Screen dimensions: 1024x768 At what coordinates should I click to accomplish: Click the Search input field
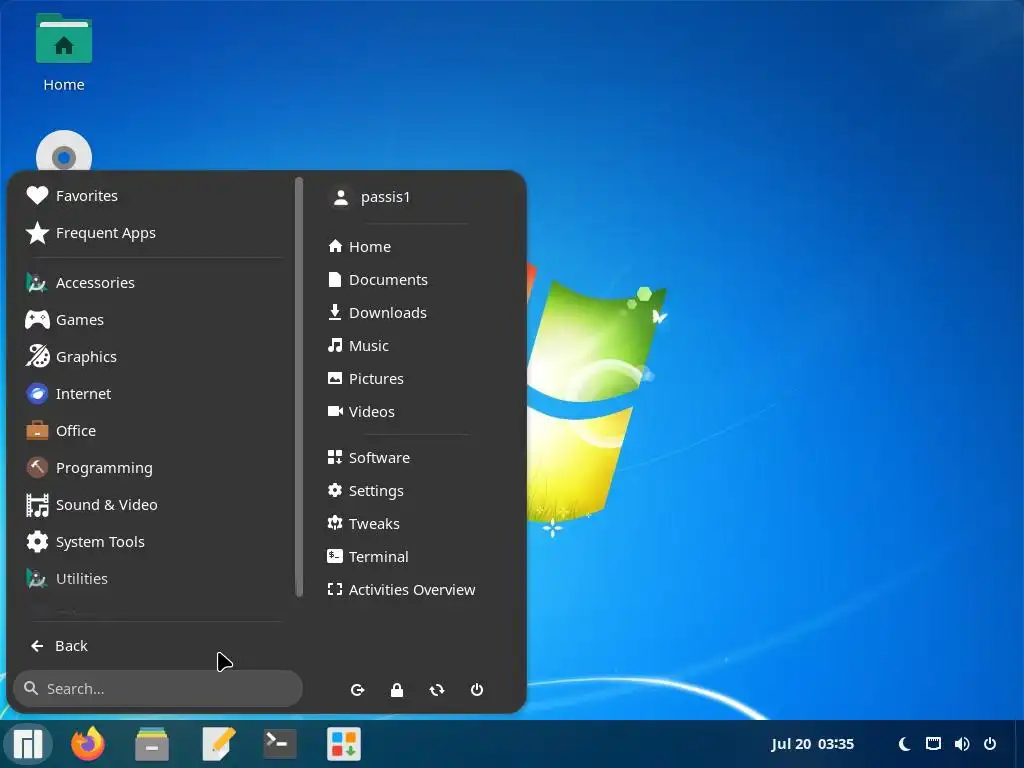tap(157, 688)
